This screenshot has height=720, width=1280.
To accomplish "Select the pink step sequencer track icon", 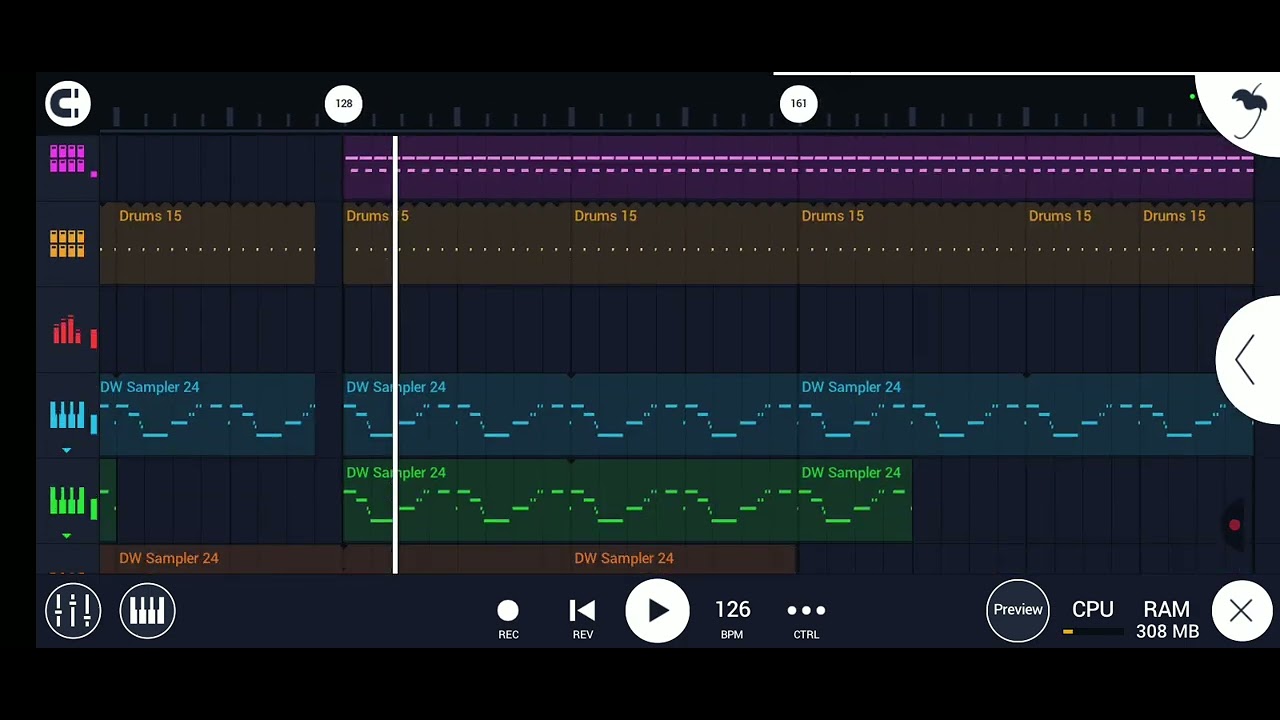I will tap(67, 159).
